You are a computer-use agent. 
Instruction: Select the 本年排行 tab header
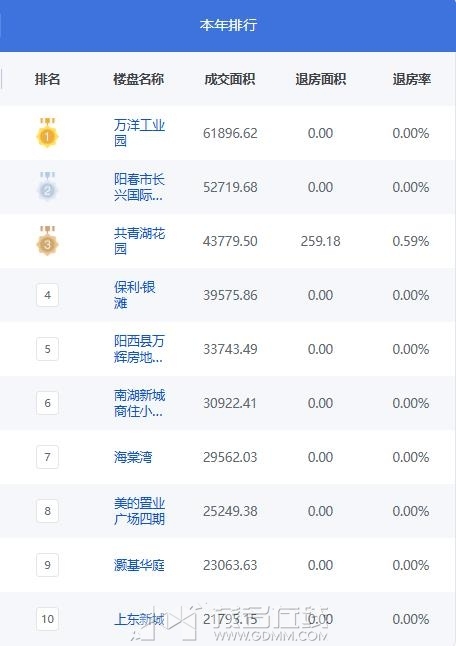pyautogui.click(x=228, y=25)
